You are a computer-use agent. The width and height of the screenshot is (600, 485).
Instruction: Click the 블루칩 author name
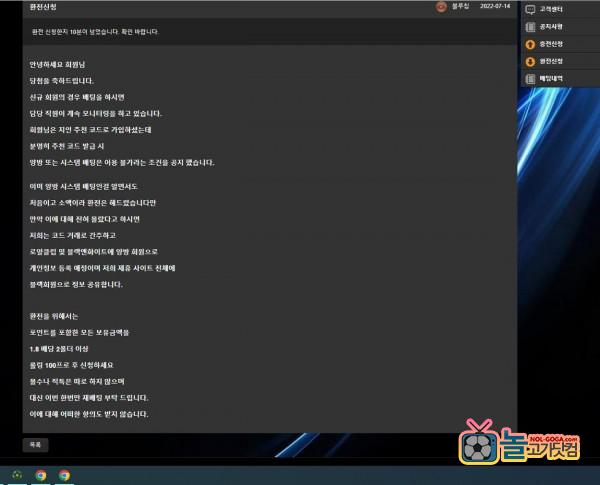[461, 6]
